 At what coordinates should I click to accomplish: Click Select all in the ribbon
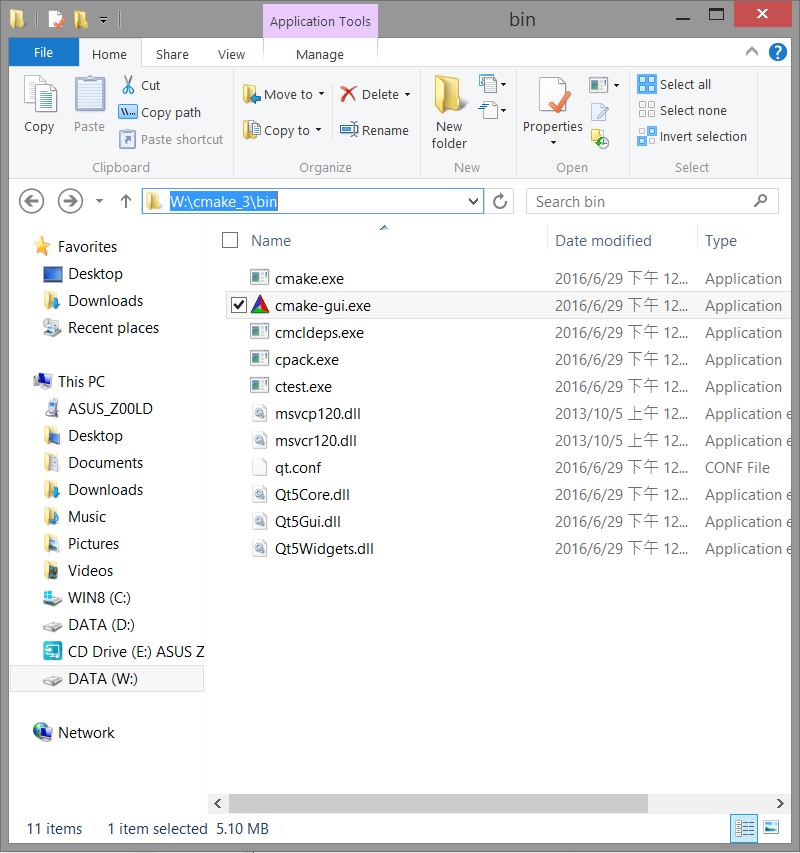click(674, 84)
